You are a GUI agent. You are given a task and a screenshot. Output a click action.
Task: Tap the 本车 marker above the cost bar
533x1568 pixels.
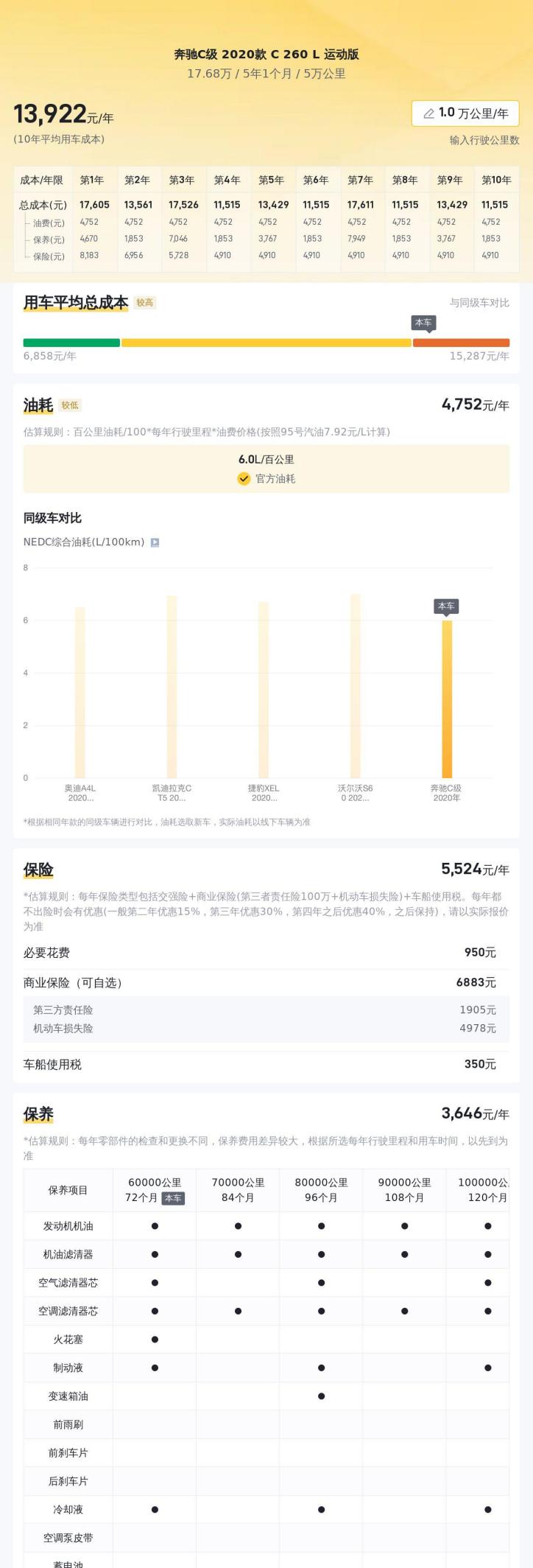point(423,323)
